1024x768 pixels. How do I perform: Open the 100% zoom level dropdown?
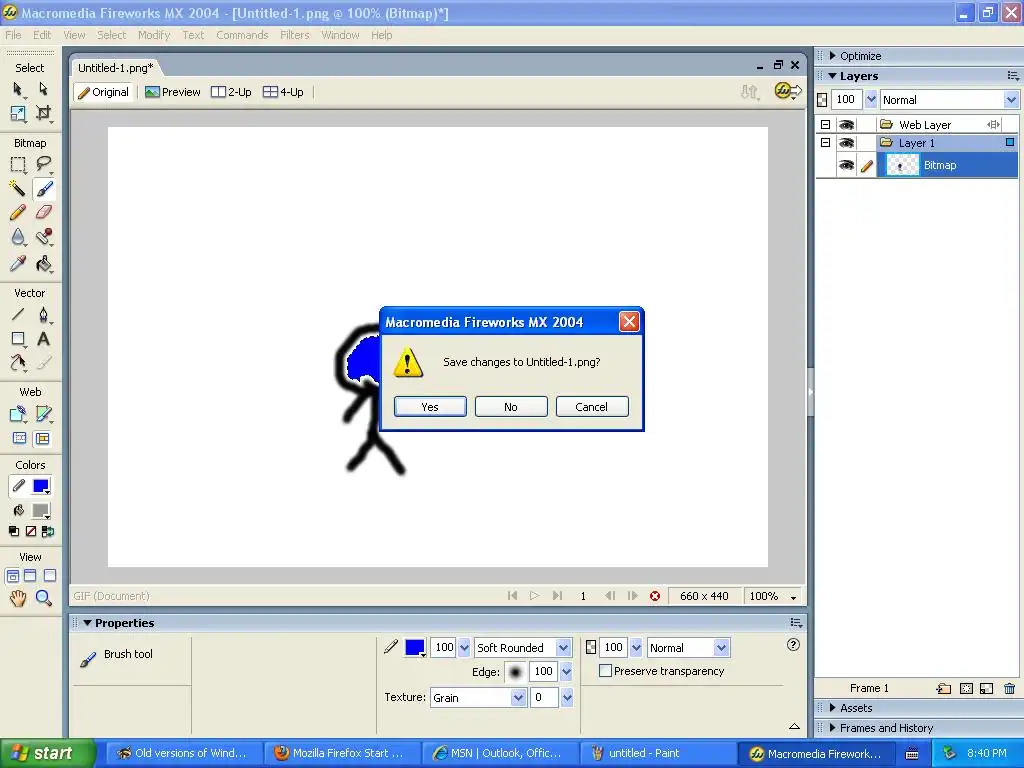793,597
